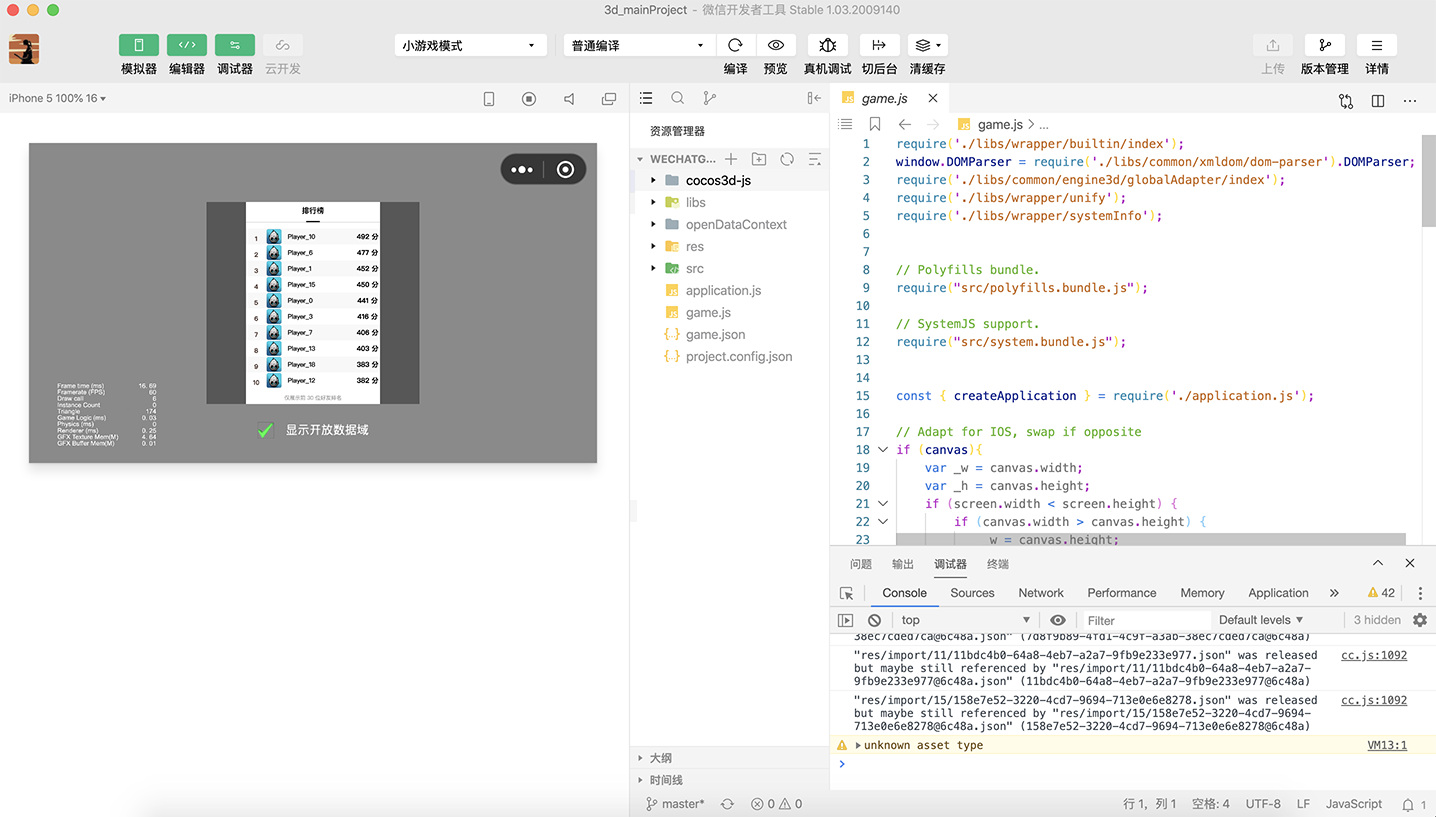Clear the console with the clear icon
This screenshot has width=1436, height=817.
tap(874, 620)
